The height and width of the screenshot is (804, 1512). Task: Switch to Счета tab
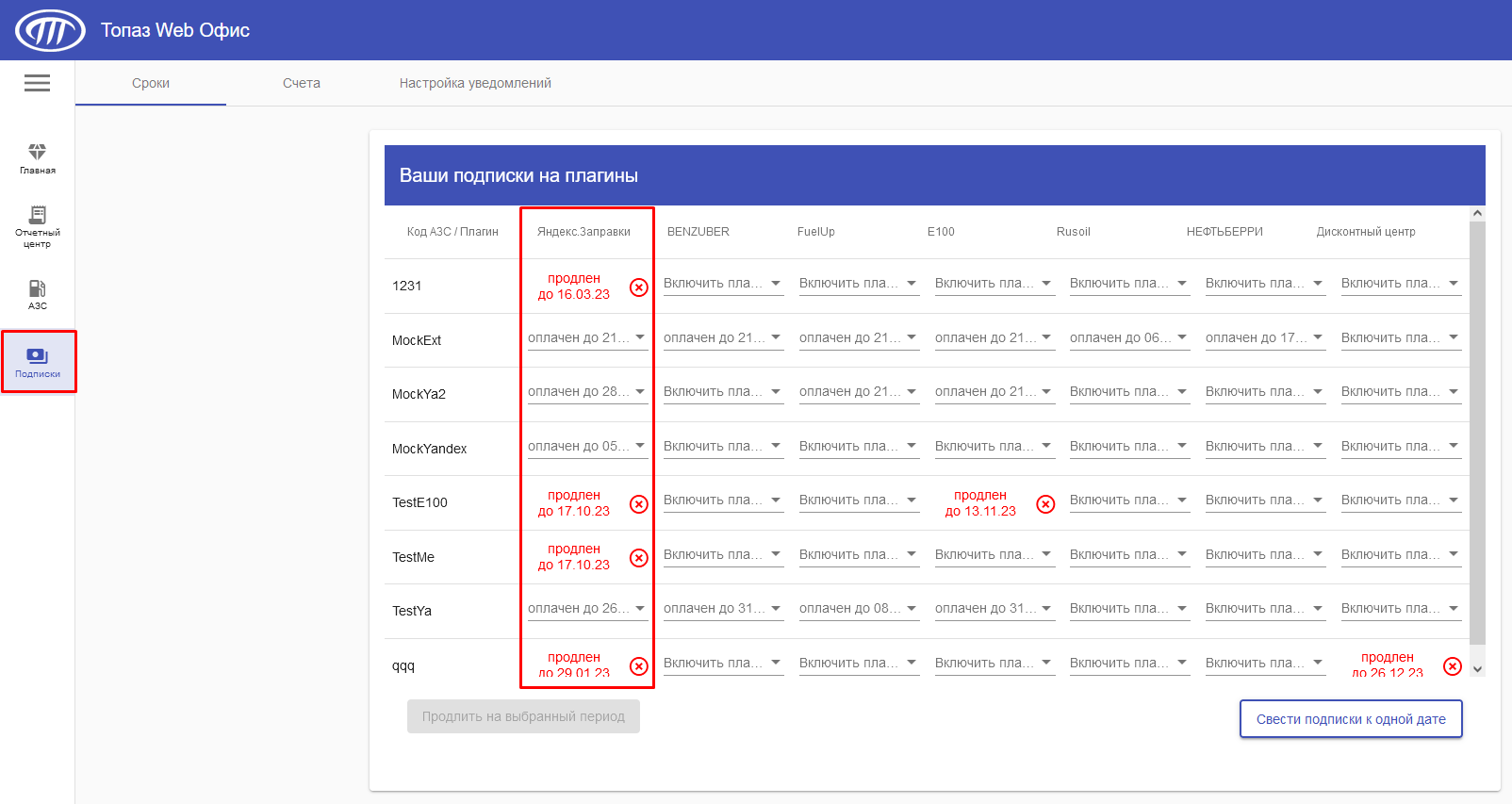(302, 83)
